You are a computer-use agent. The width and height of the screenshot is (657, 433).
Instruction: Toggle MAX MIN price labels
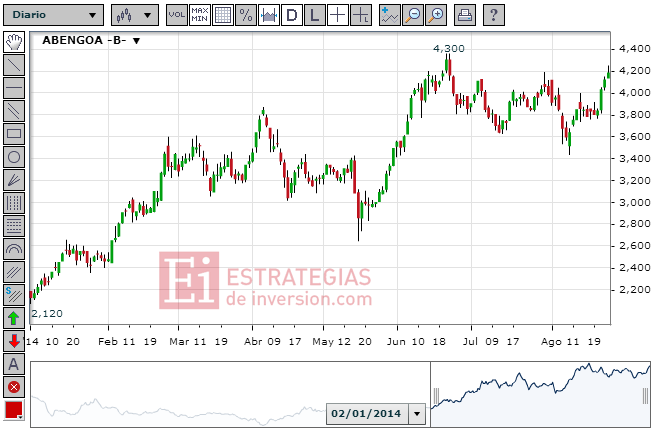pyautogui.click(x=200, y=15)
